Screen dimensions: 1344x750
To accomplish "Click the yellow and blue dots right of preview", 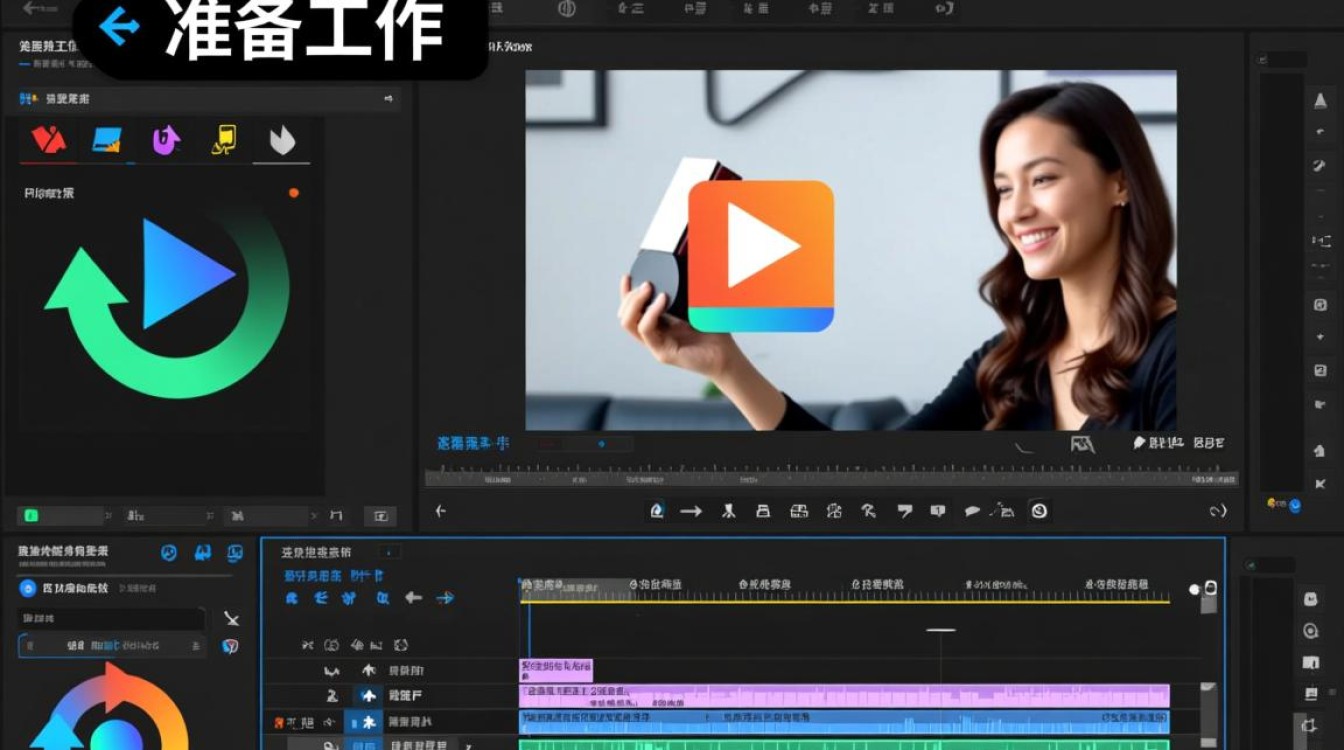I will coord(1283,505).
